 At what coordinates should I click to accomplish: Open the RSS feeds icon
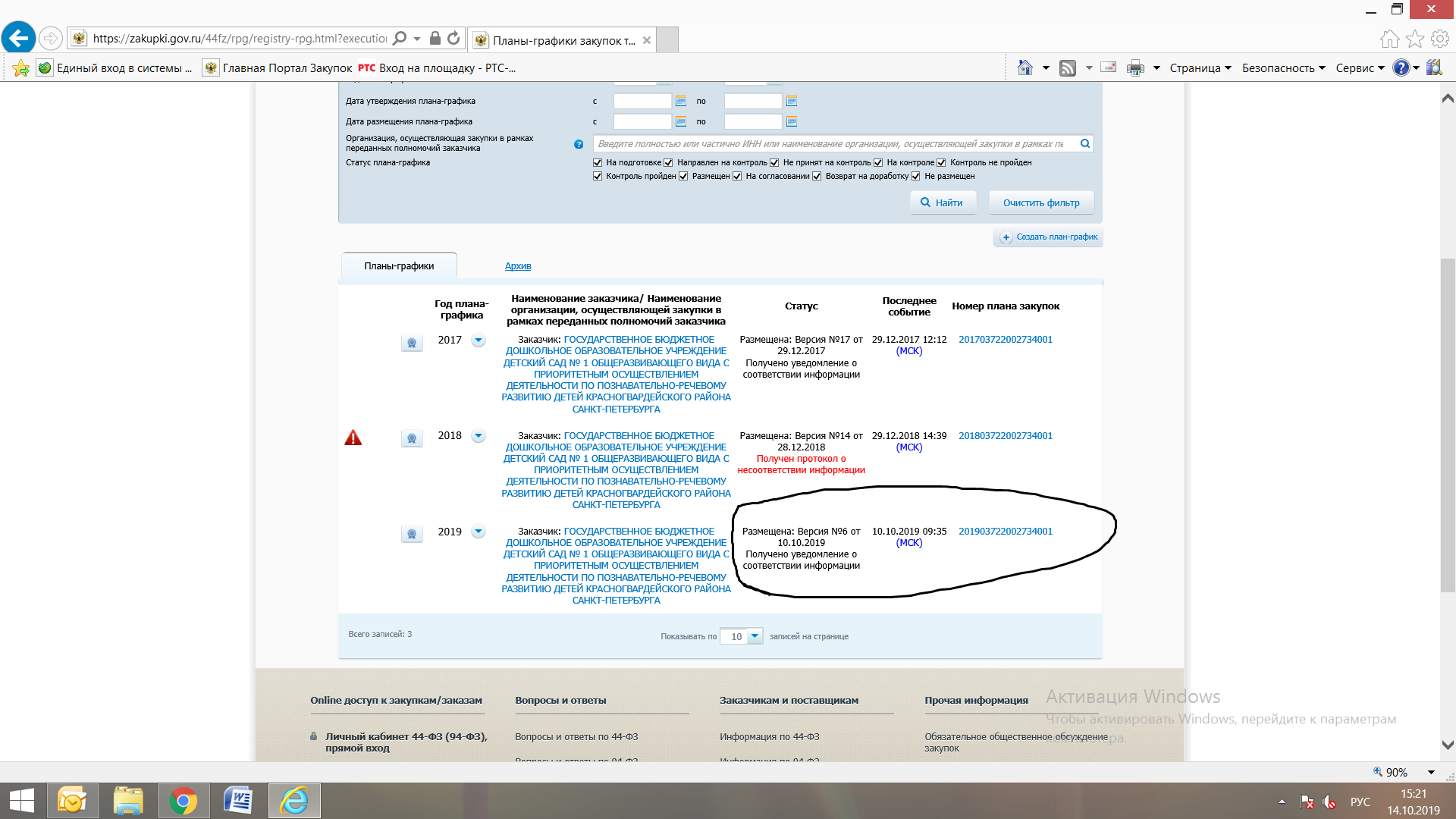coord(1068,68)
